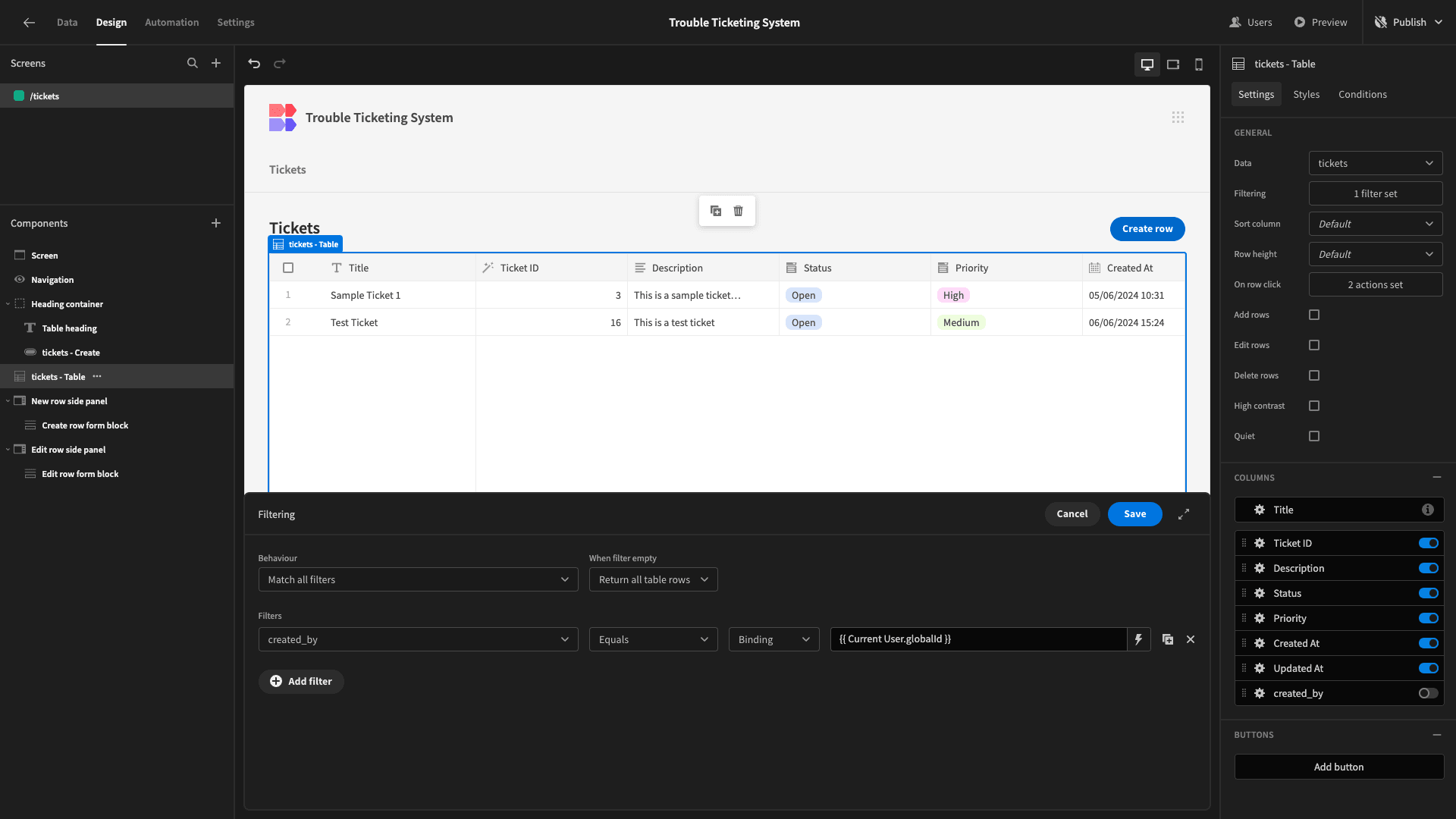Enable the Edit rows checkbox
Screen dimensions: 1456x819
point(1314,345)
